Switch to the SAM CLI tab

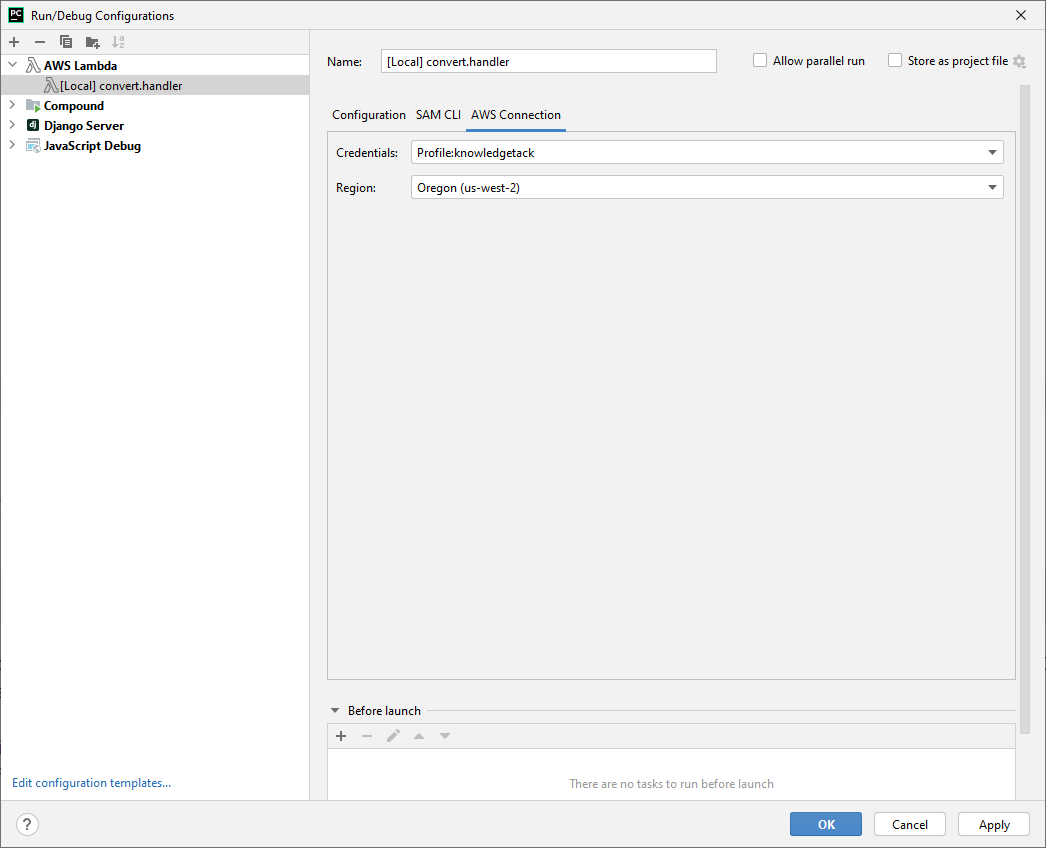coord(438,115)
